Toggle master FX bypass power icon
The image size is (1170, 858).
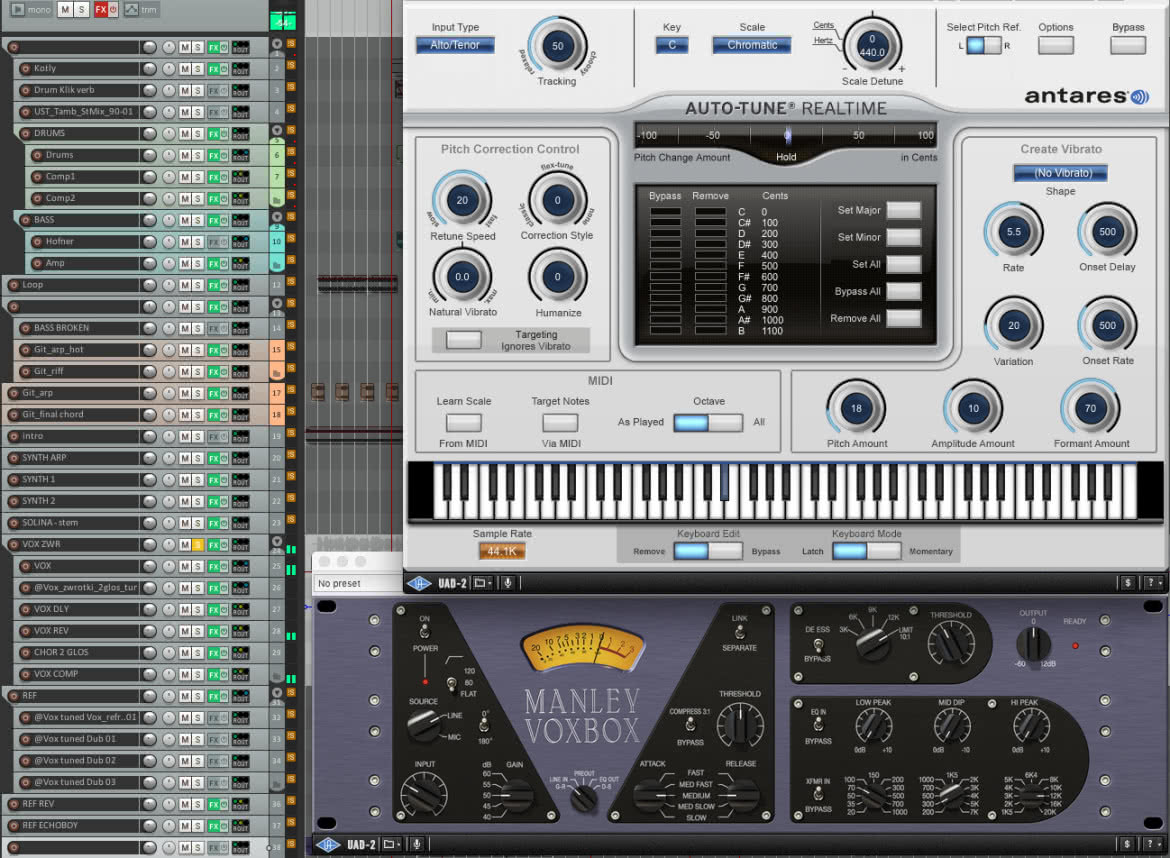(113, 10)
